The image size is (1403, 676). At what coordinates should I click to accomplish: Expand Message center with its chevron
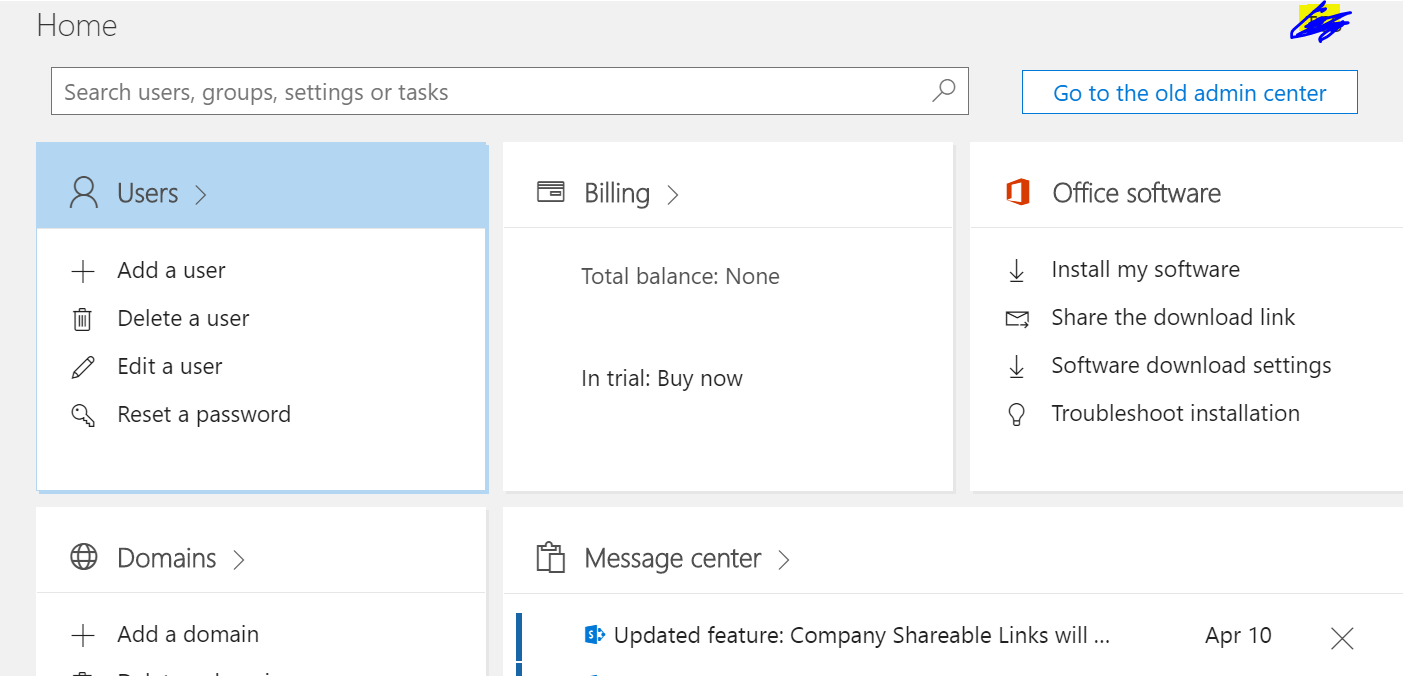click(x=784, y=559)
